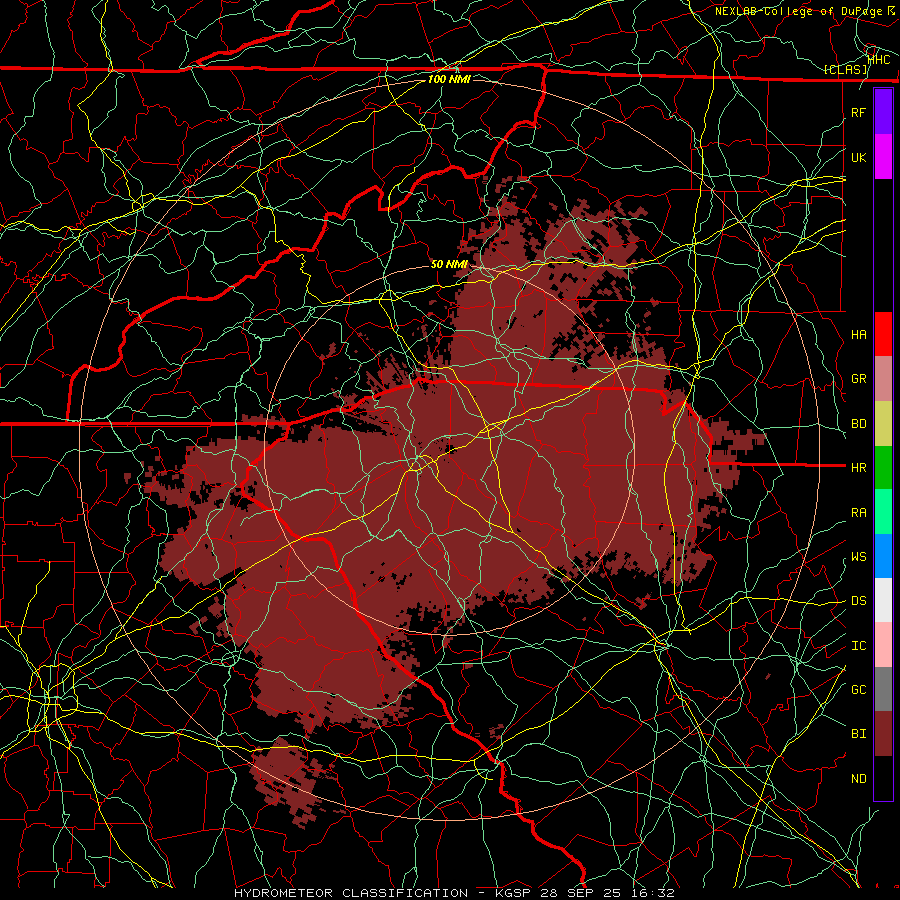This screenshot has height=900, width=900.
Task: Select the GC gray legend swatch
Action: tap(883, 689)
